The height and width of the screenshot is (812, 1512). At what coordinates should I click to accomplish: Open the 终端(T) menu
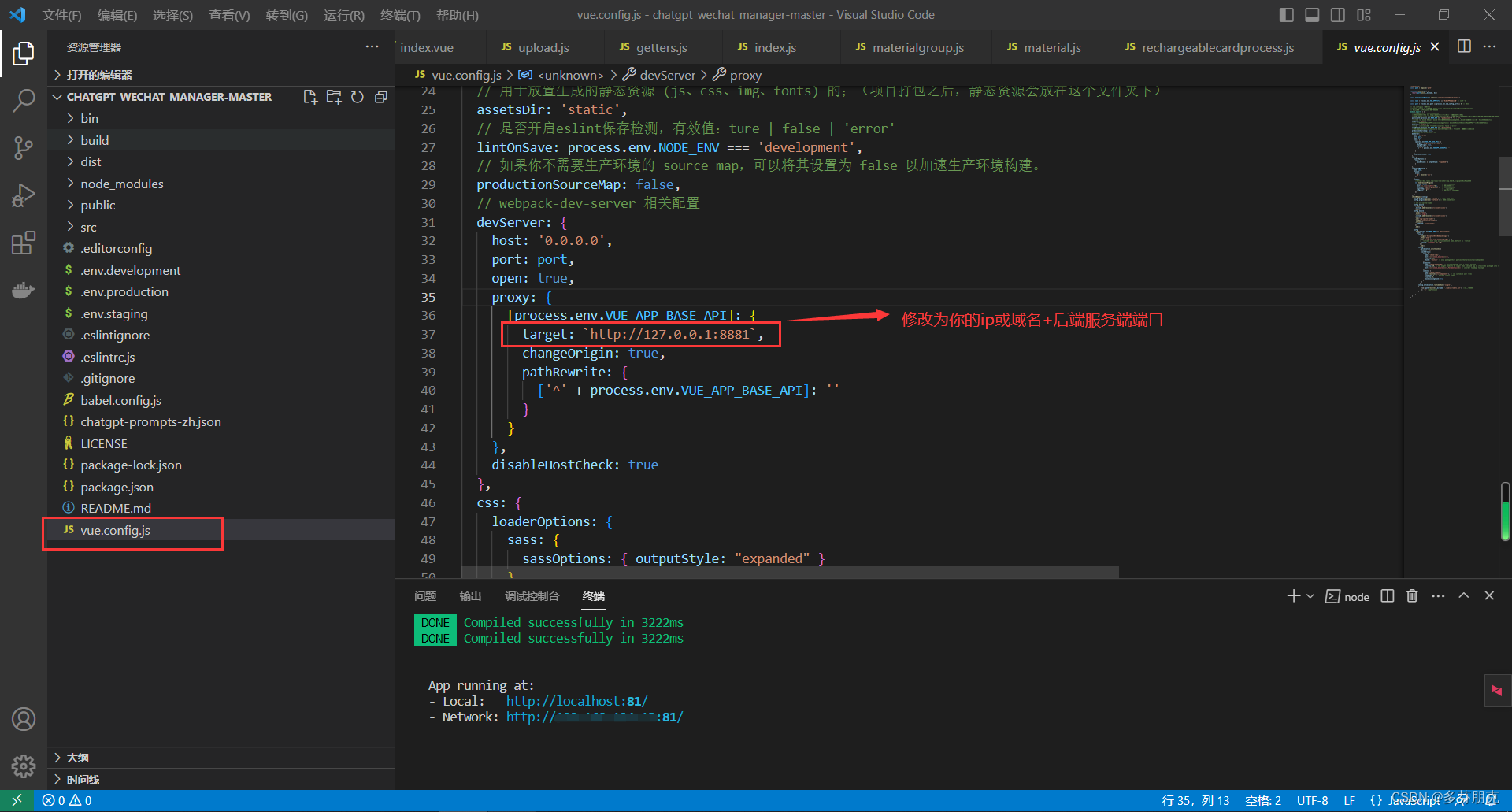point(400,15)
